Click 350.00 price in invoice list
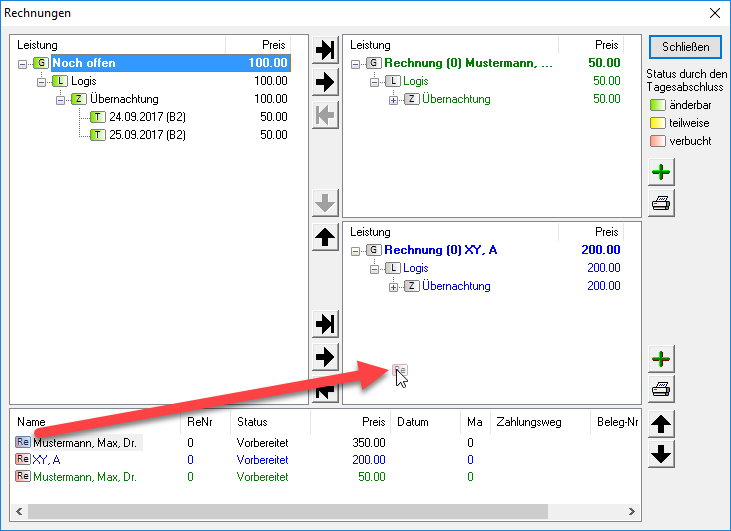 (369, 442)
